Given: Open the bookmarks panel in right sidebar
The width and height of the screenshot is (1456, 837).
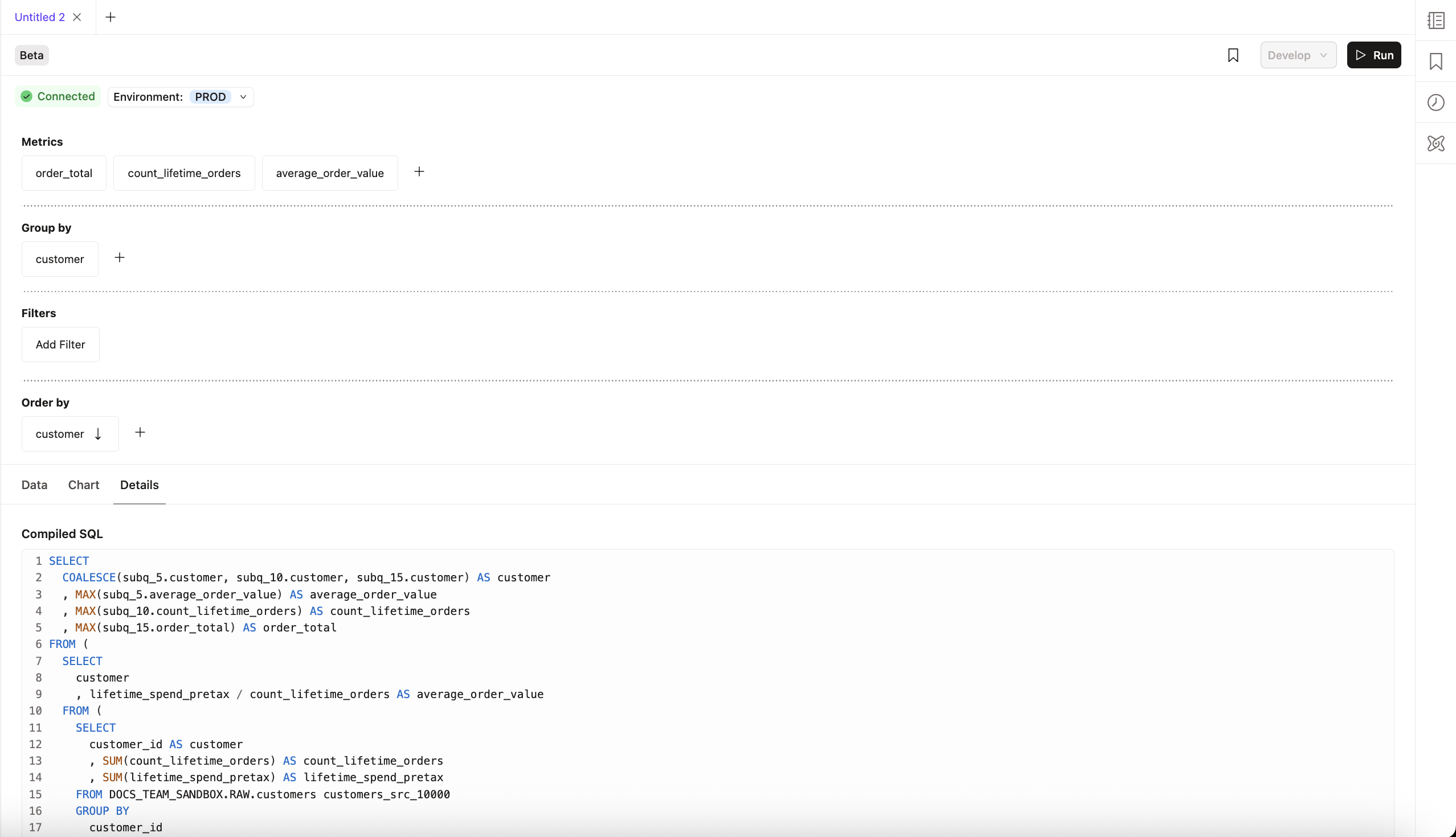Looking at the screenshot, I should click(1435, 61).
